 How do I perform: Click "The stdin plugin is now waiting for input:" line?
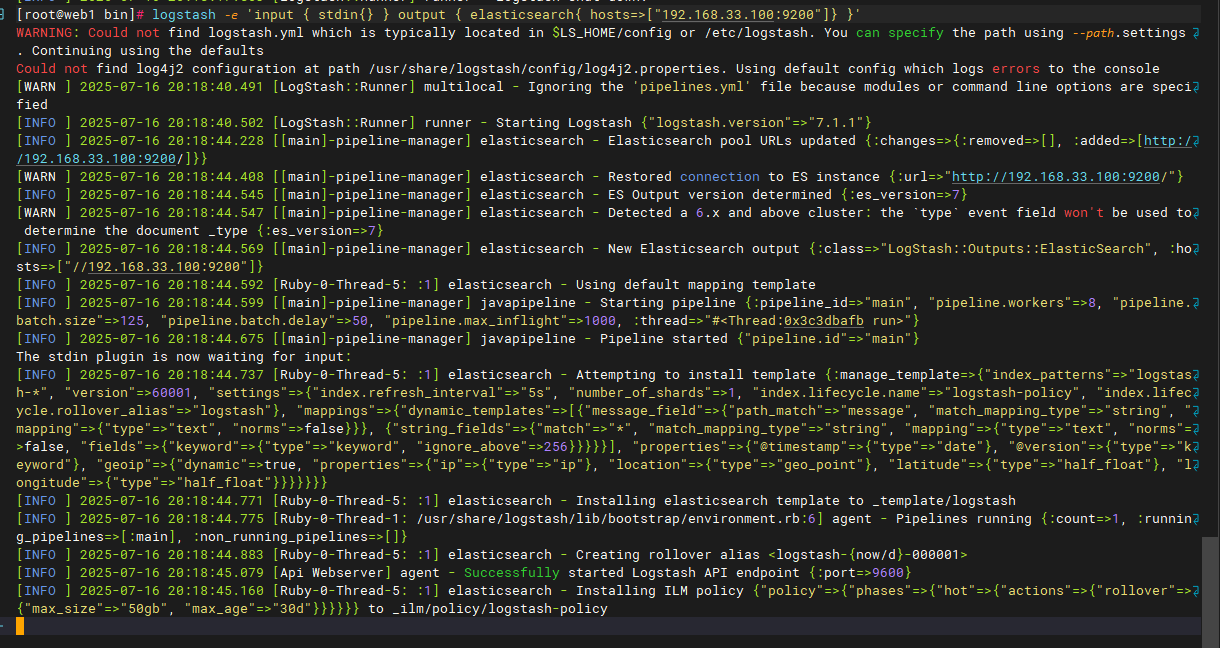pos(184,357)
